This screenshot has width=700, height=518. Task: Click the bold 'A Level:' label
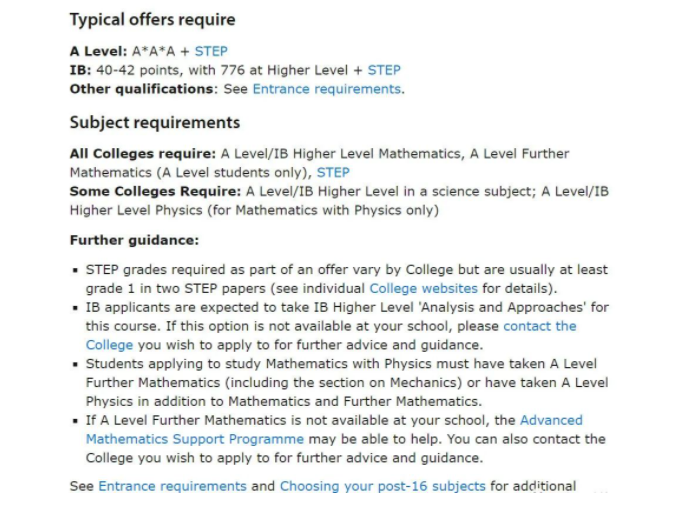[98, 51]
